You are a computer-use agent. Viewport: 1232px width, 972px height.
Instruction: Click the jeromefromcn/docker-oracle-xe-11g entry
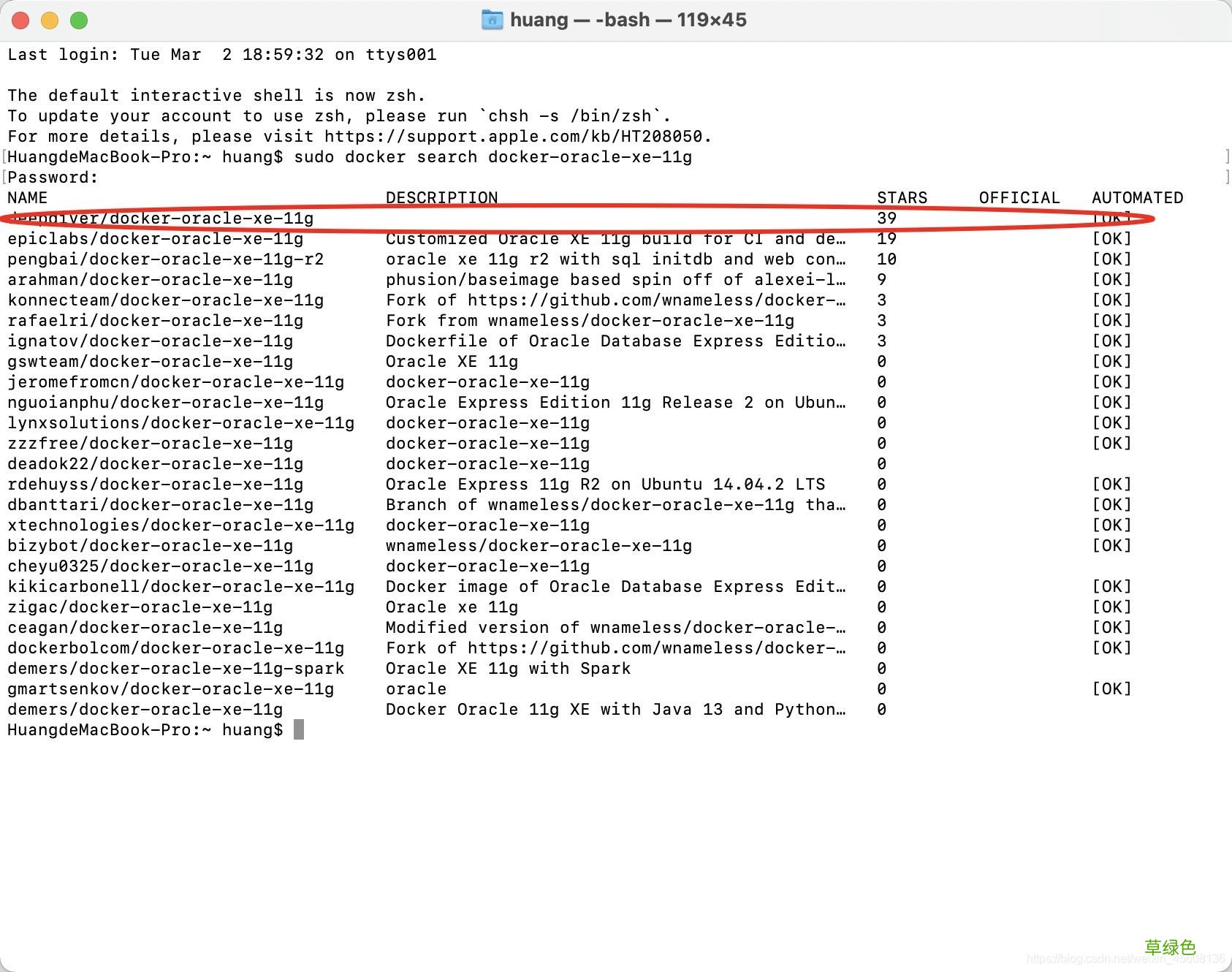(x=176, y=382)
